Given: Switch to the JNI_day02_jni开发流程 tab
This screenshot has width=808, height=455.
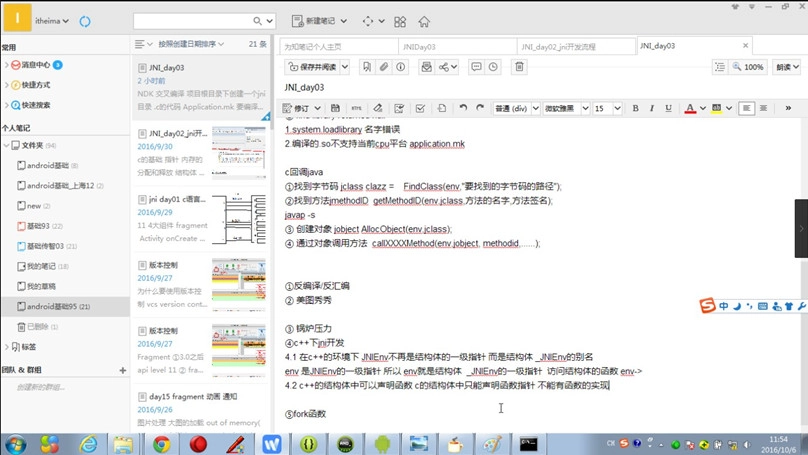Looking at the screenshot, I should point(576,47).
